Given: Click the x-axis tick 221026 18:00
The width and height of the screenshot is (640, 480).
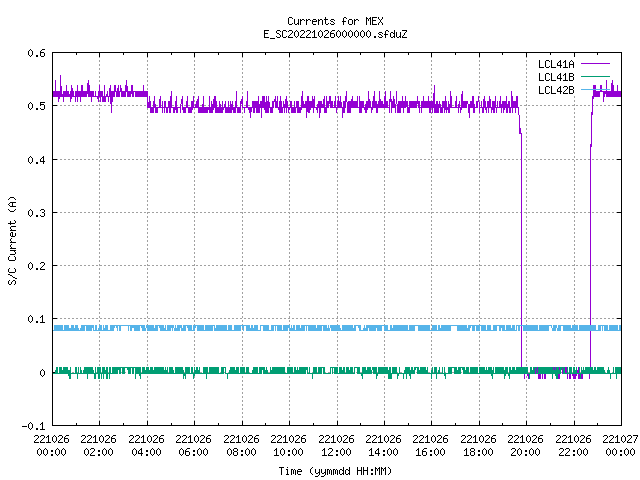Looking at the screenshot, I should (478, 446).
